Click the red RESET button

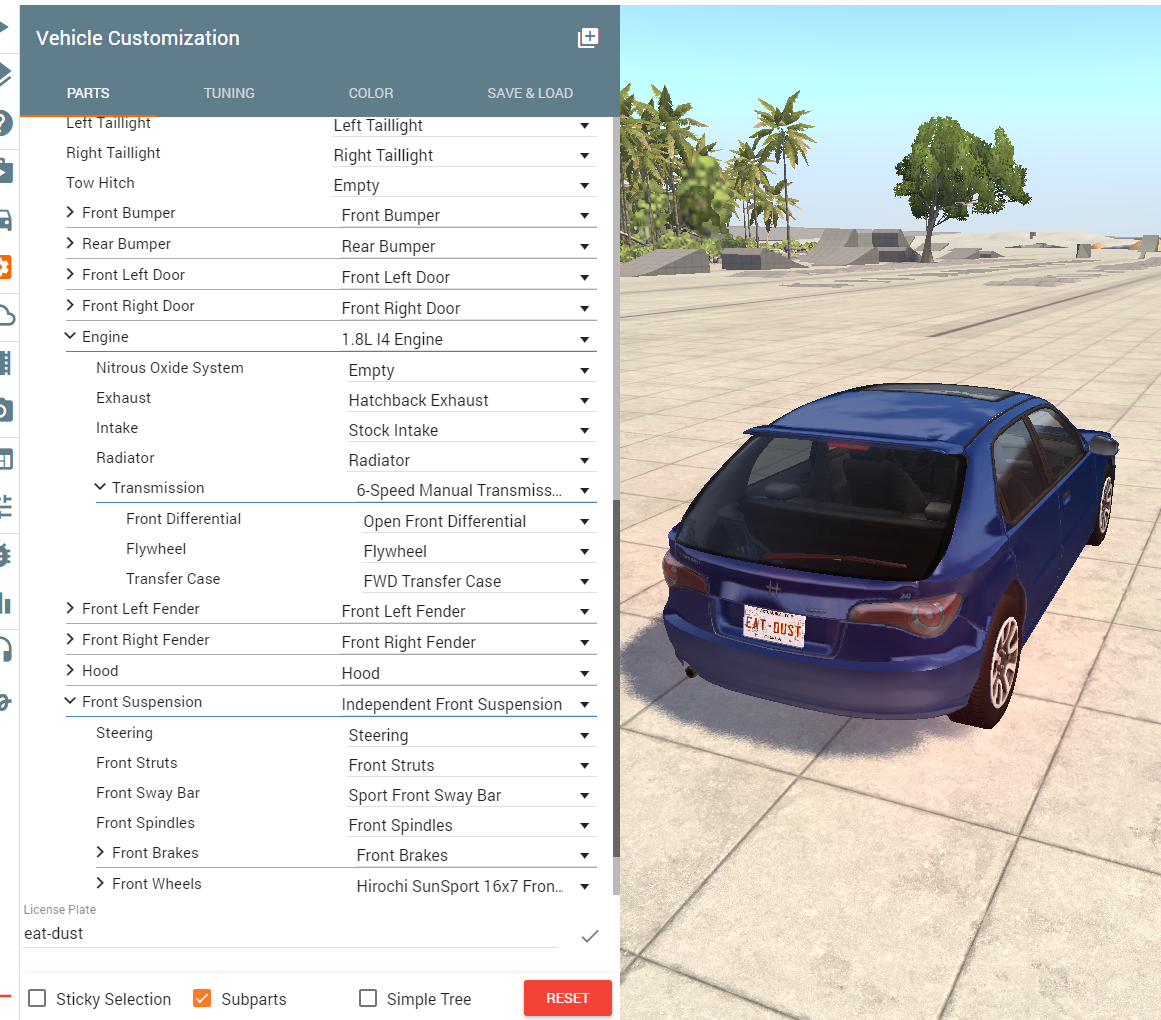(568, 998)
